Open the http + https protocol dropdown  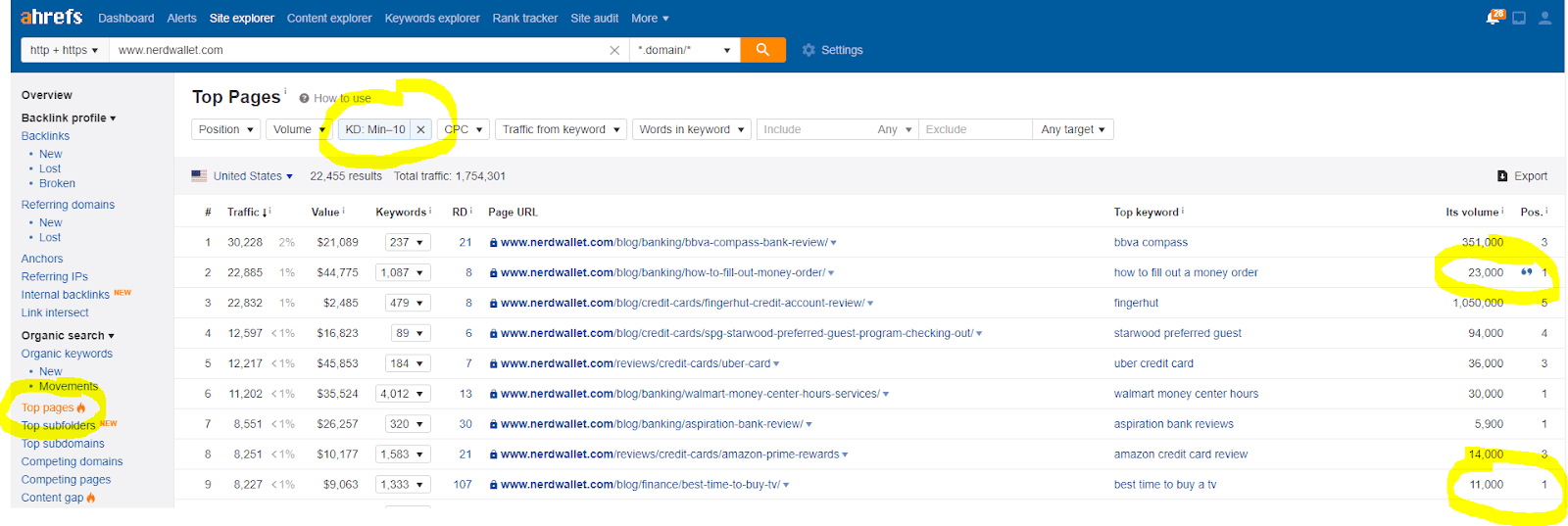pyautogui.click(x=65, y=50)
